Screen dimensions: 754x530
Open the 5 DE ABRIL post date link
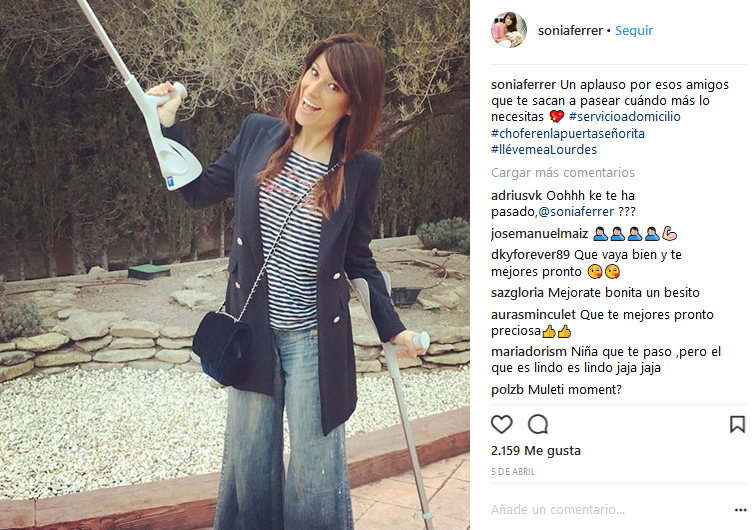click(x=513, y=472)
